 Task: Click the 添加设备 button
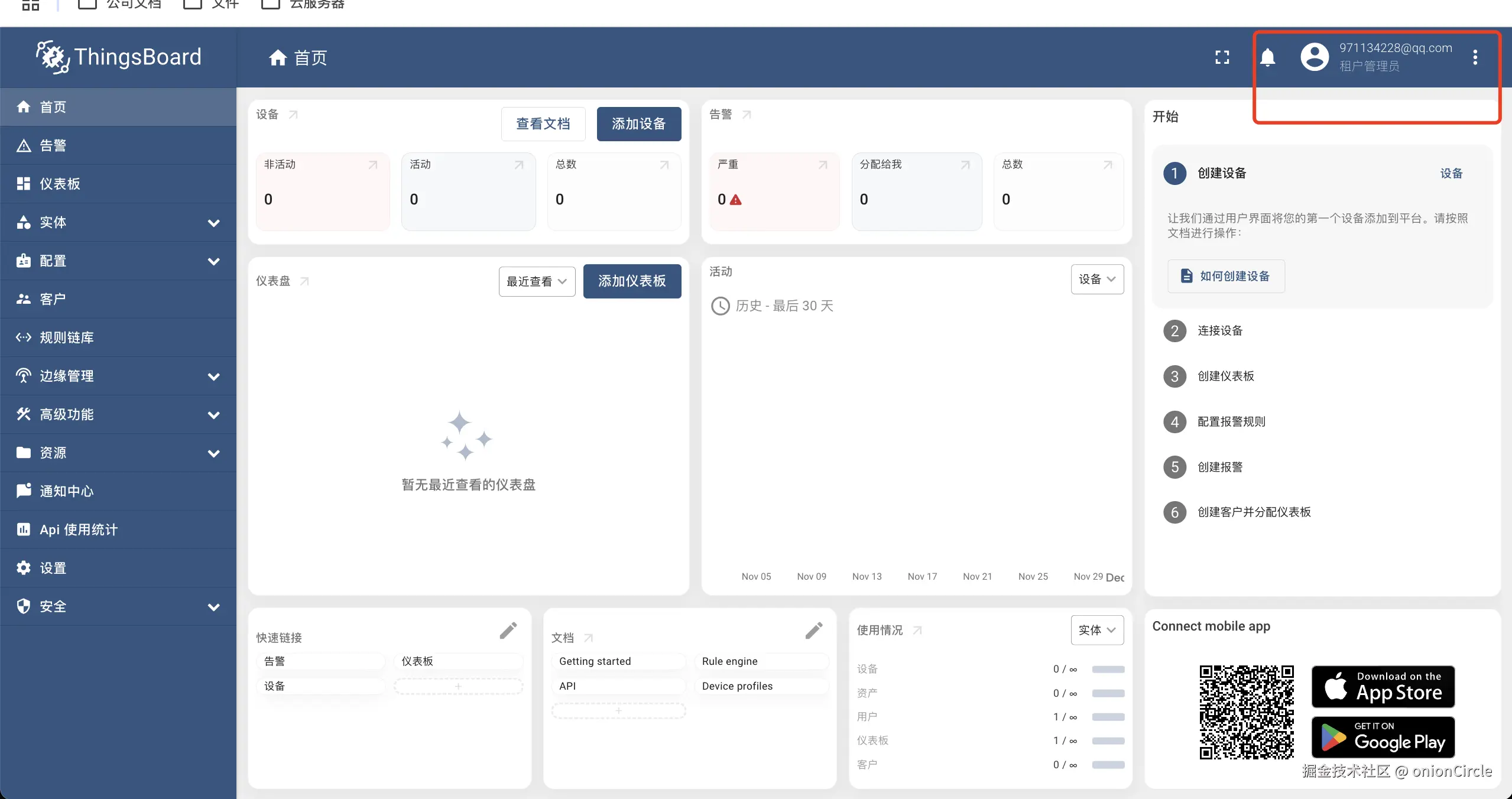pyautogui.click(x=638, y=124)
